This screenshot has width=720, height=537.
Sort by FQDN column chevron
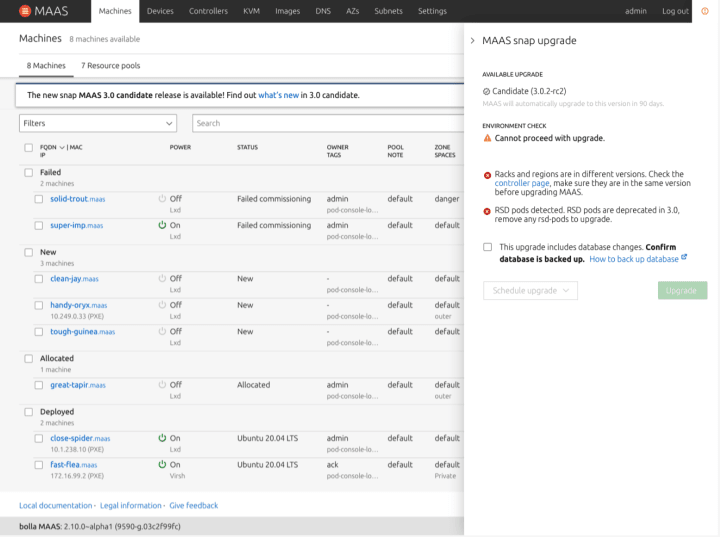(62, 147)
